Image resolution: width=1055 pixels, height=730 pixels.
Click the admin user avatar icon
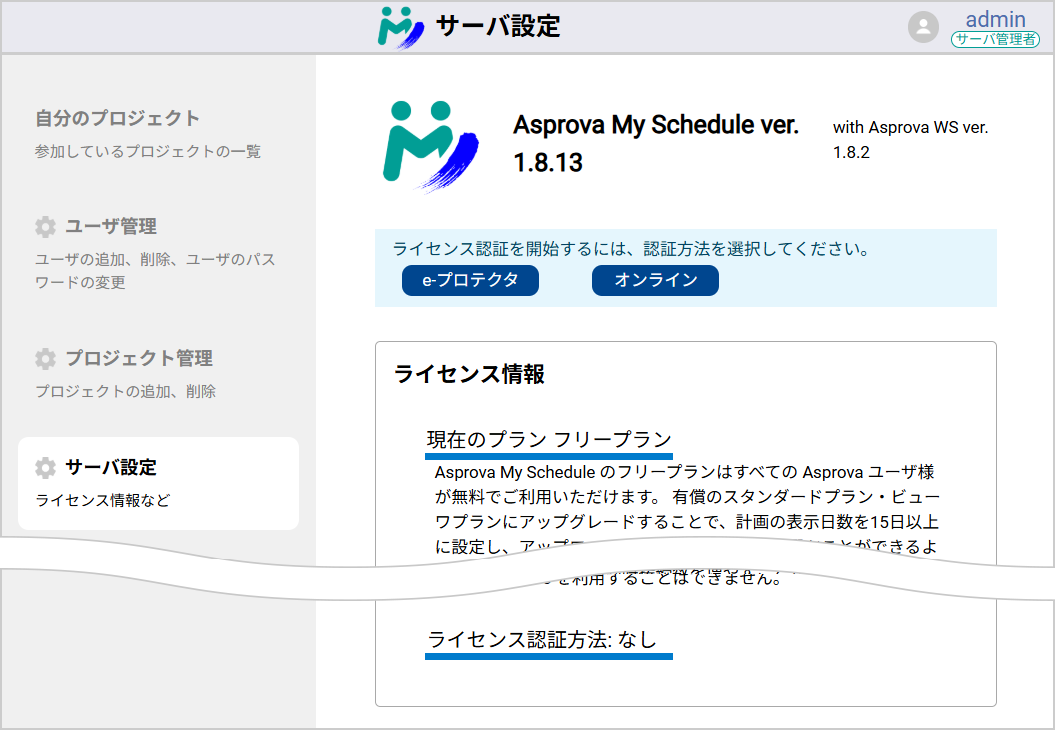pyautogui.click(x=923, y=28)
